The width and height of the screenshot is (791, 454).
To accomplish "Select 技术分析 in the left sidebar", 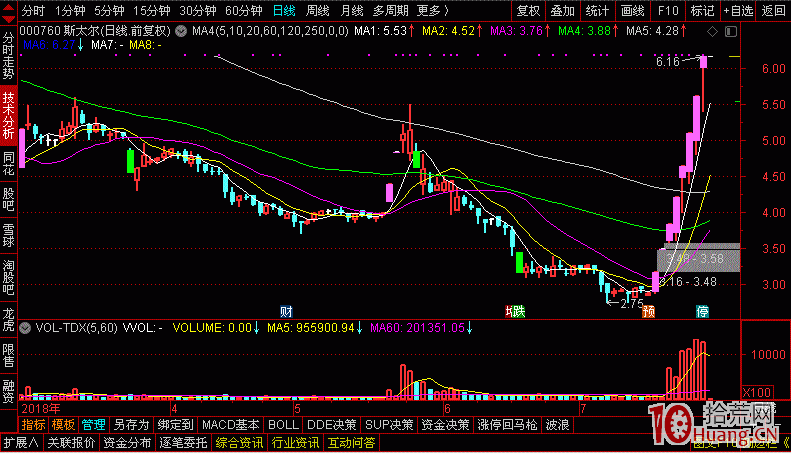I will click(x=9, y=115).
